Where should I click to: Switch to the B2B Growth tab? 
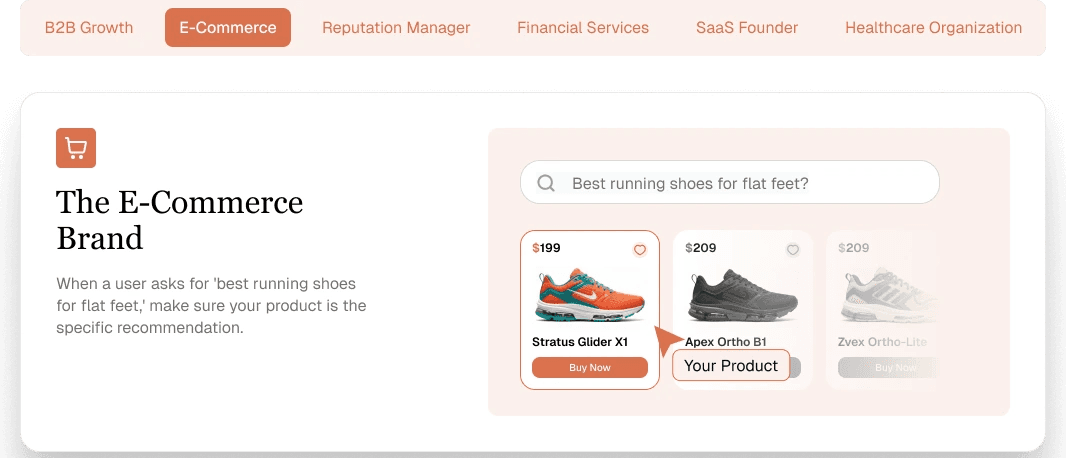tap(89, 28)
